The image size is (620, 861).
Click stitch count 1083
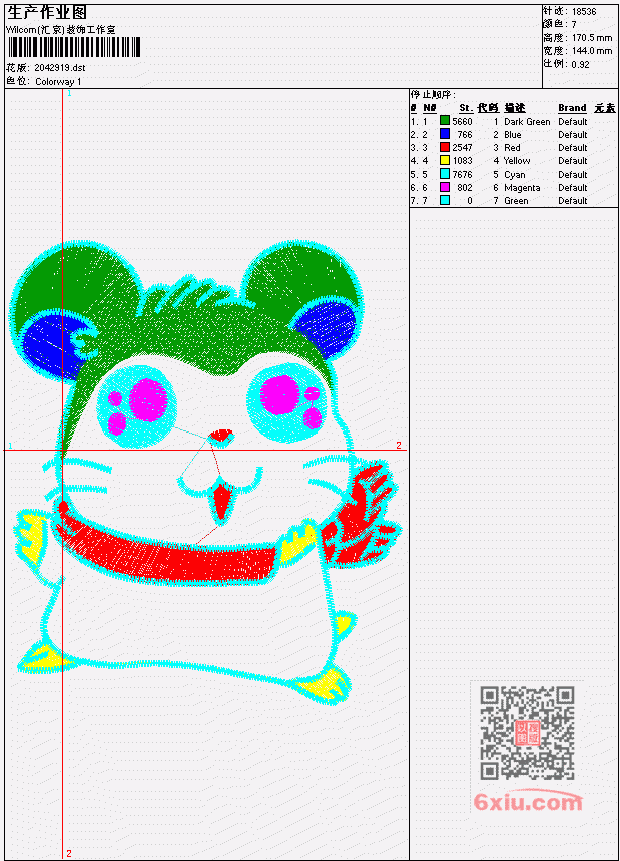point(462,161)
